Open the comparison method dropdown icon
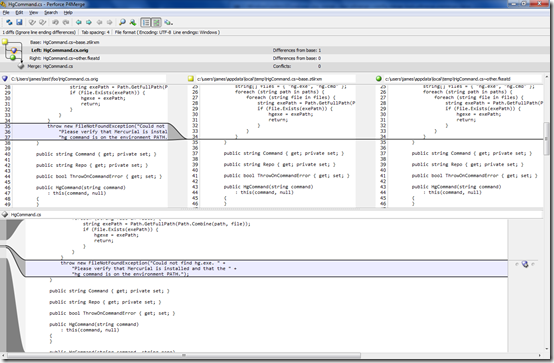 tap(169, 22)
